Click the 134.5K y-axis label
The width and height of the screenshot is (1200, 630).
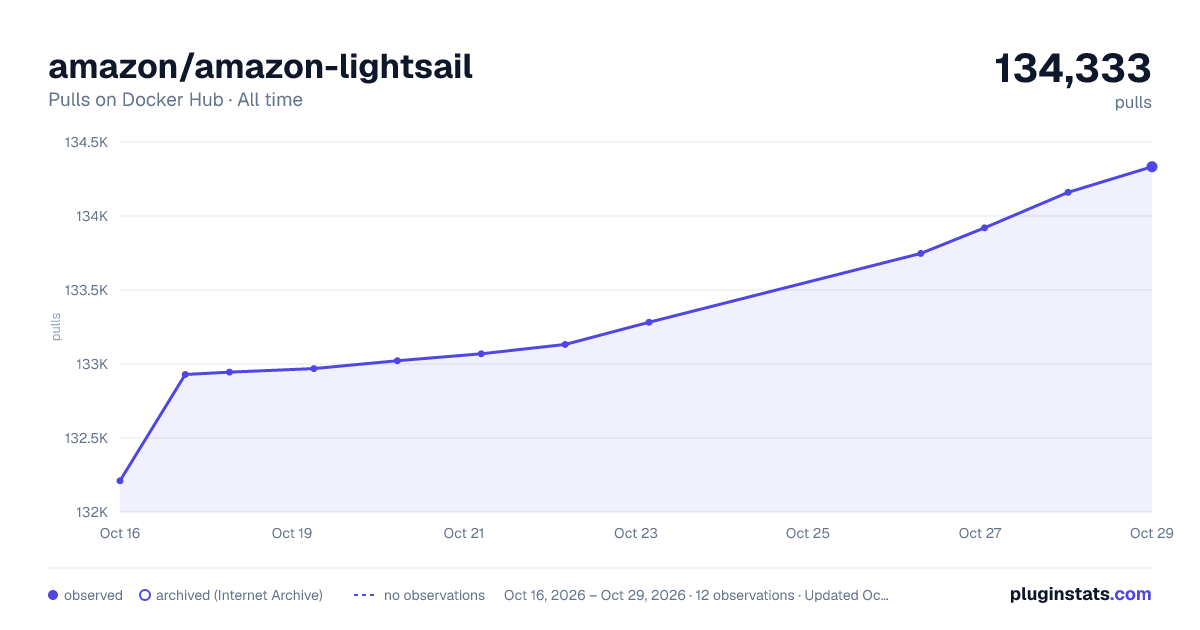(x=86, y=143)
